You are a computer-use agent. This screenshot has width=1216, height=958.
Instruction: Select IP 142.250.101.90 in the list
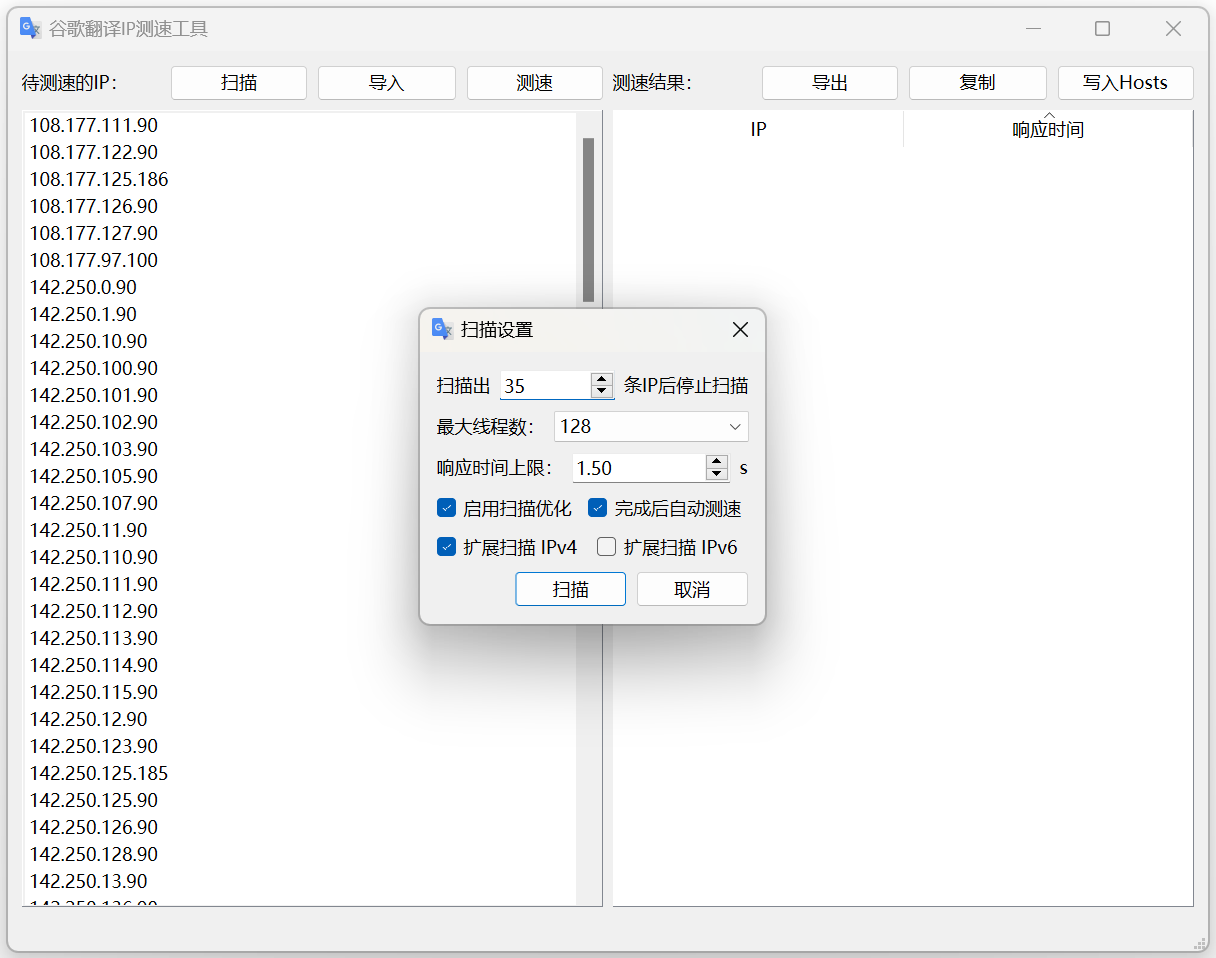[x=94, y=395]
